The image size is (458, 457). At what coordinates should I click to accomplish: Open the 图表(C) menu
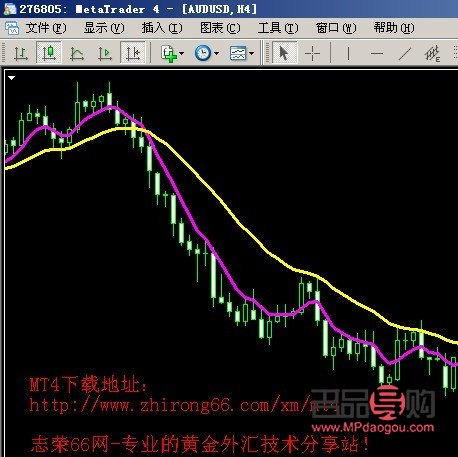coord(220,28)
